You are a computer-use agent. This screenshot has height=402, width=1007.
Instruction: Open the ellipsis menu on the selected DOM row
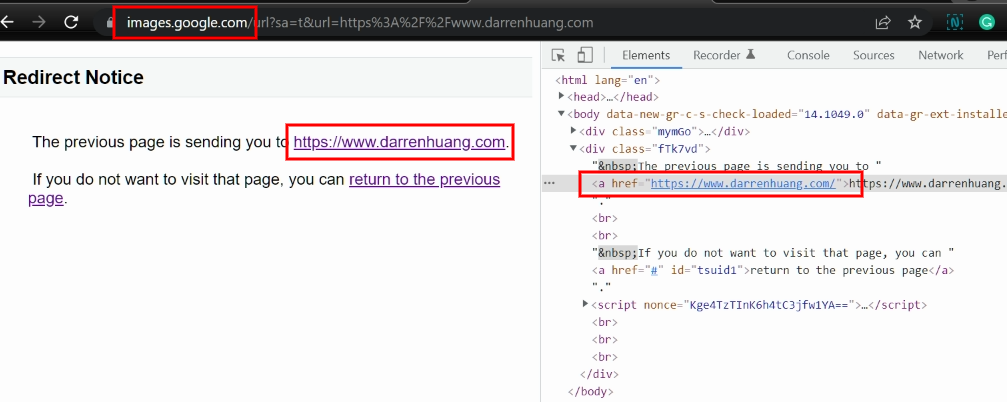[549, 183]
